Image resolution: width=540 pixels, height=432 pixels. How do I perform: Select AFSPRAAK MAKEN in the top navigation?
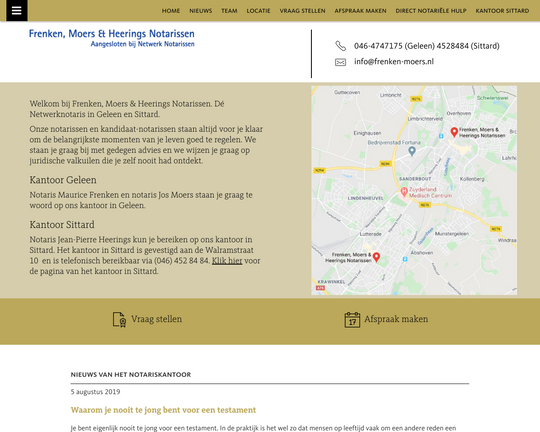pyautogui.click(x=360, y=11)
